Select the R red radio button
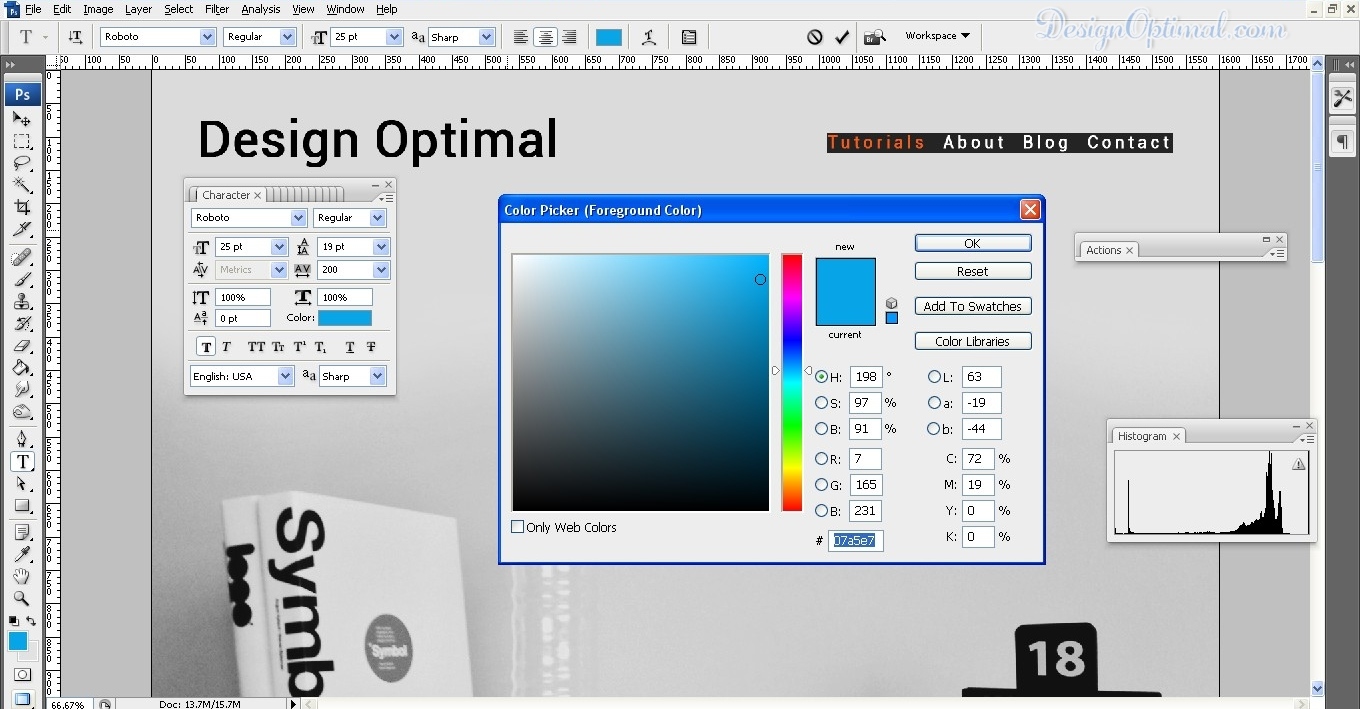 pos(822,459)
